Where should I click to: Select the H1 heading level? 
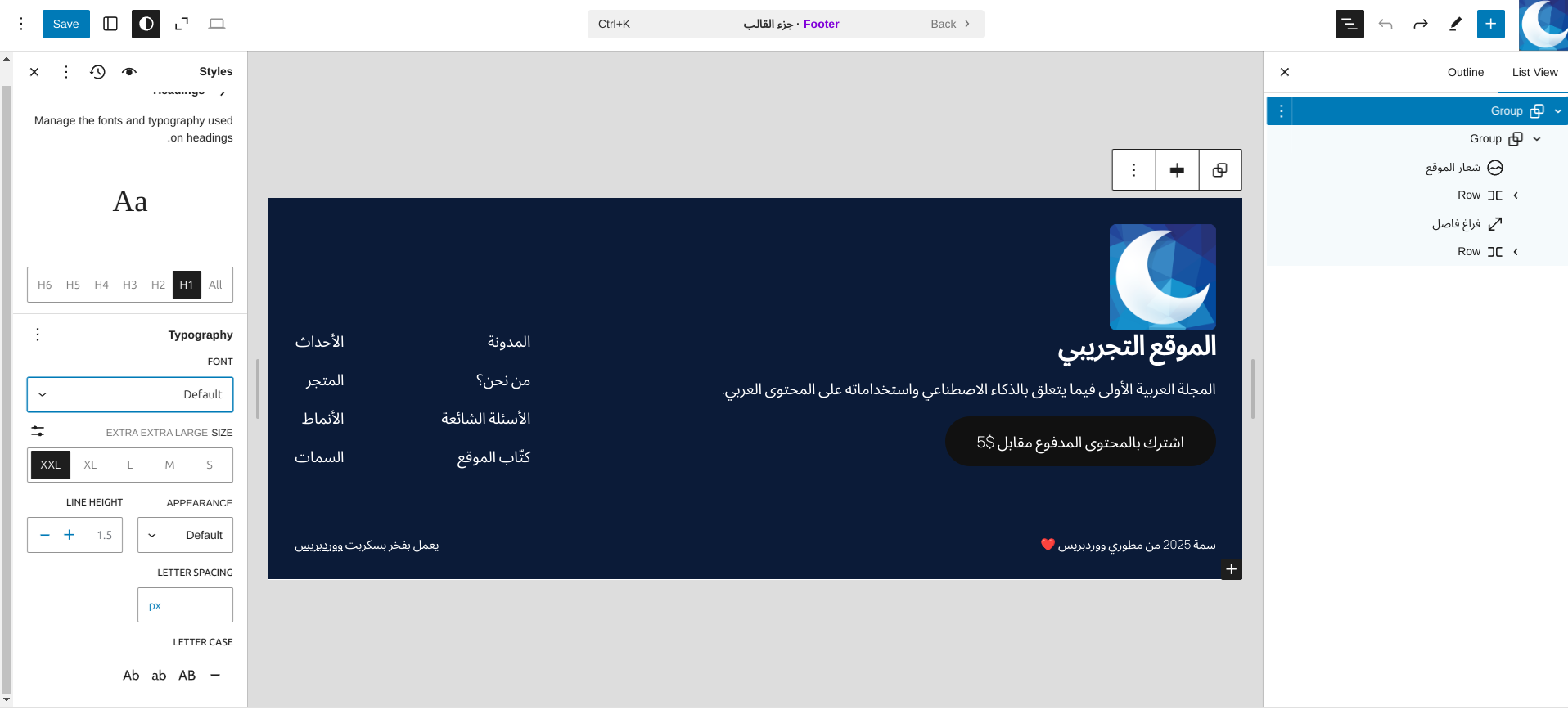tap(187, 285)
